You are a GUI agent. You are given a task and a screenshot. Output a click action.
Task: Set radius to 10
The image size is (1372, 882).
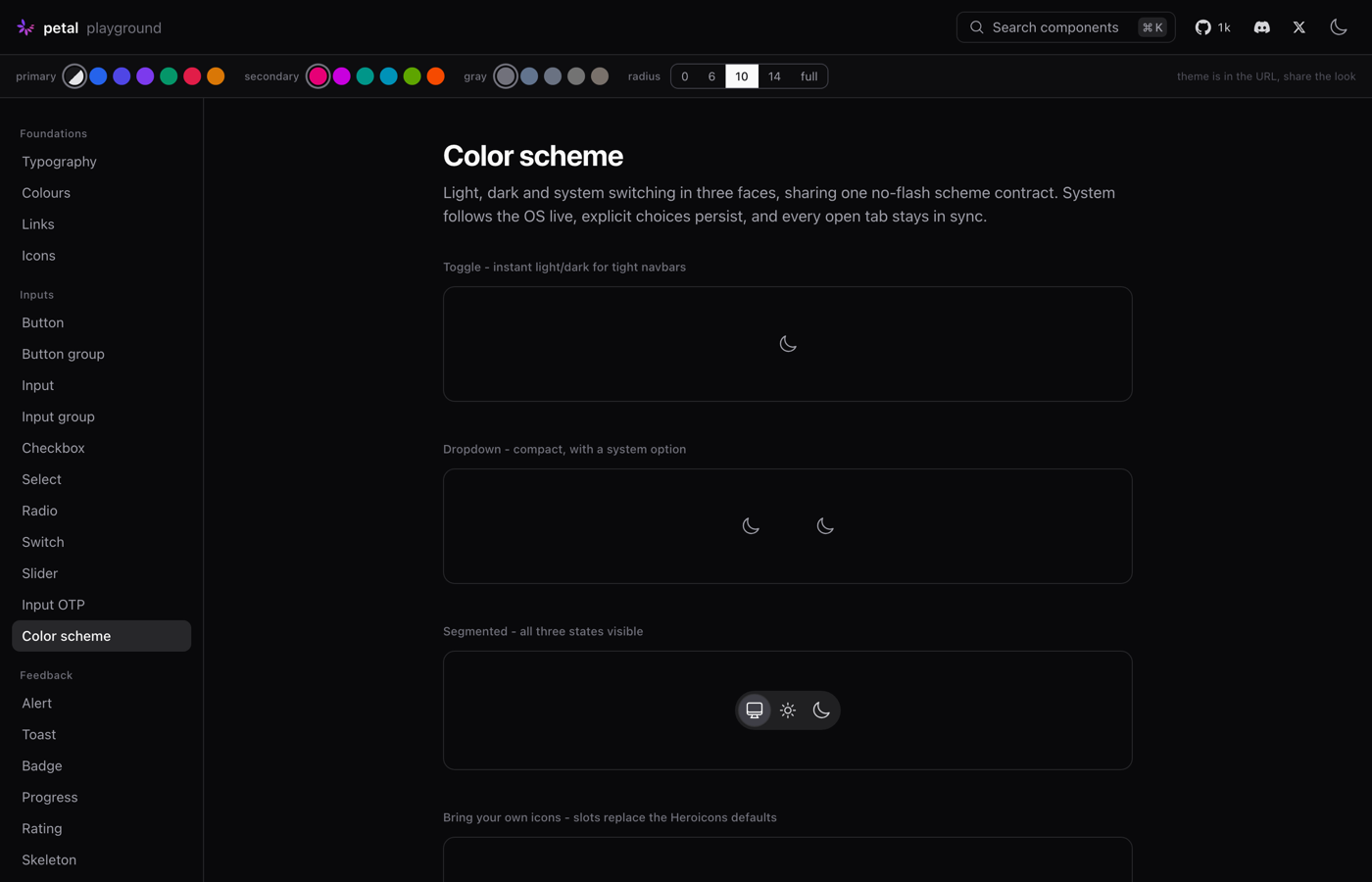pyautogui.click(x=742, y=76)
